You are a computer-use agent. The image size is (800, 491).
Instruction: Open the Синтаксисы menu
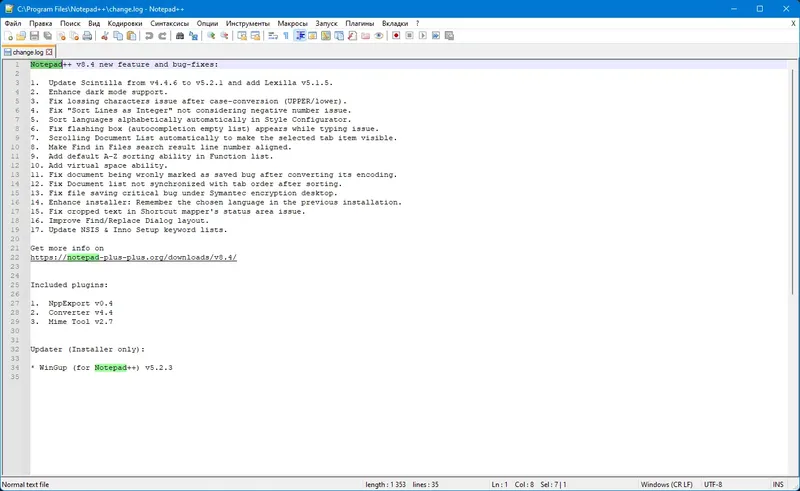click(169, 23)
